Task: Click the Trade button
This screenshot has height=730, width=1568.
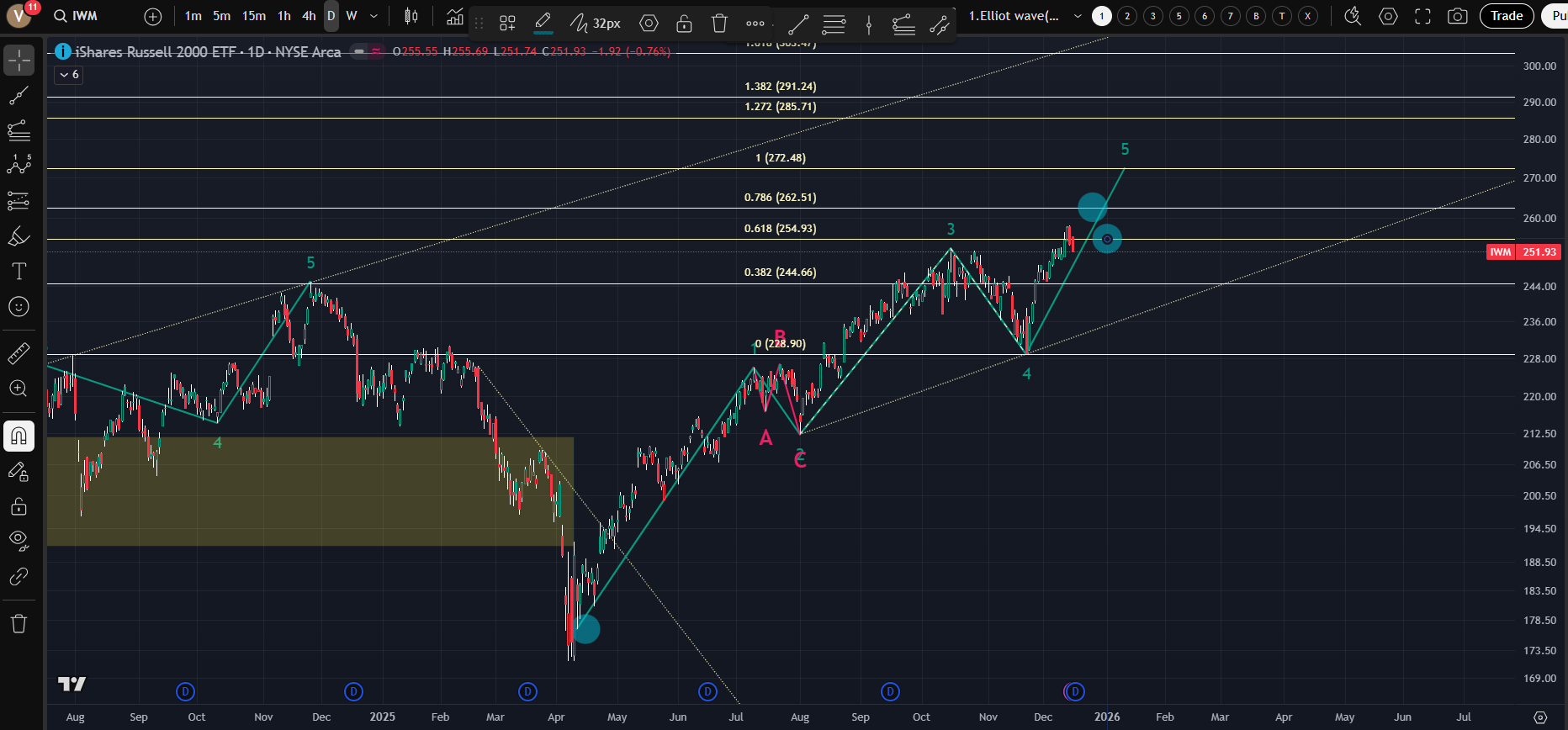Action: (x=1506, y=16)
